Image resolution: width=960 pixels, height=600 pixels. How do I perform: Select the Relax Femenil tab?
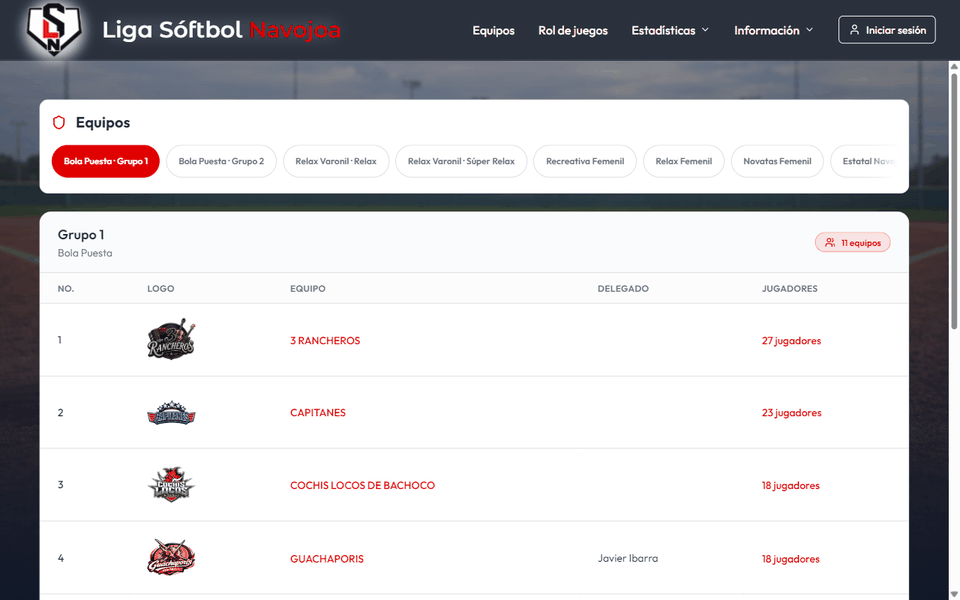click(x=683, y=161)
